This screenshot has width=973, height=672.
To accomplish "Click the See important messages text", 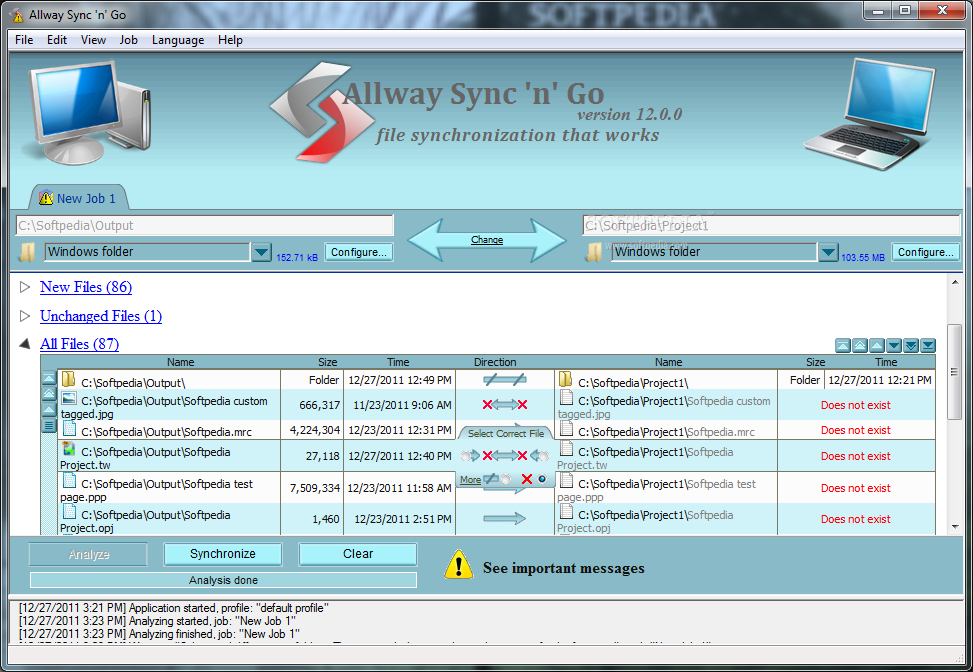I will (563, 568).
